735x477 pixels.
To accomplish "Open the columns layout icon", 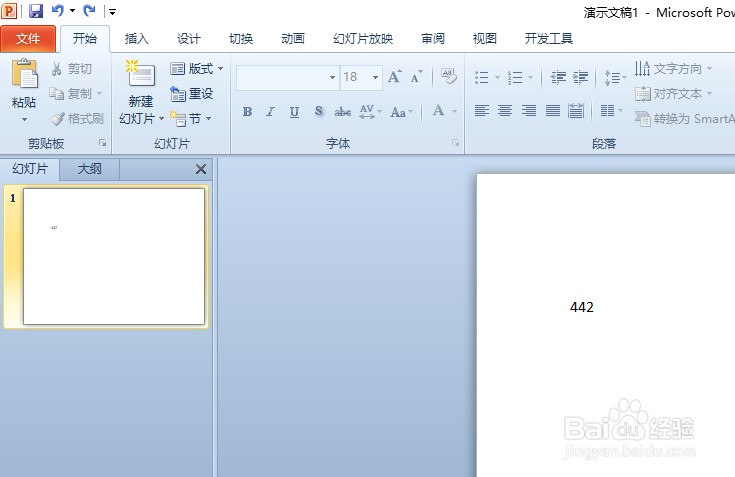I will coord(612,111).
